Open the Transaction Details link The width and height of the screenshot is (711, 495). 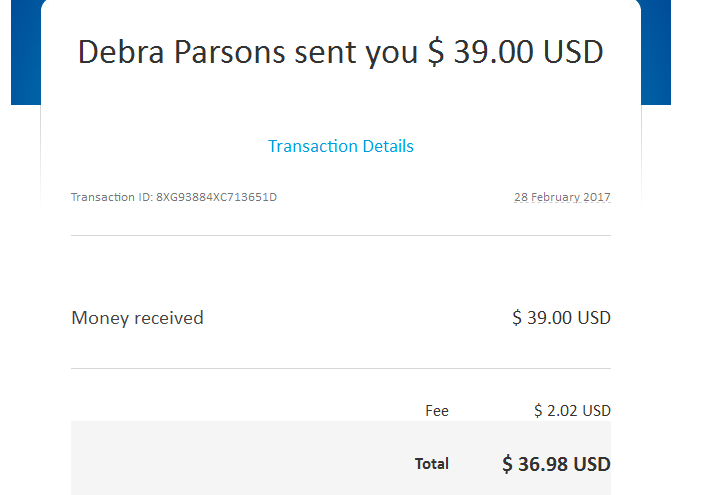pos(341,146)
